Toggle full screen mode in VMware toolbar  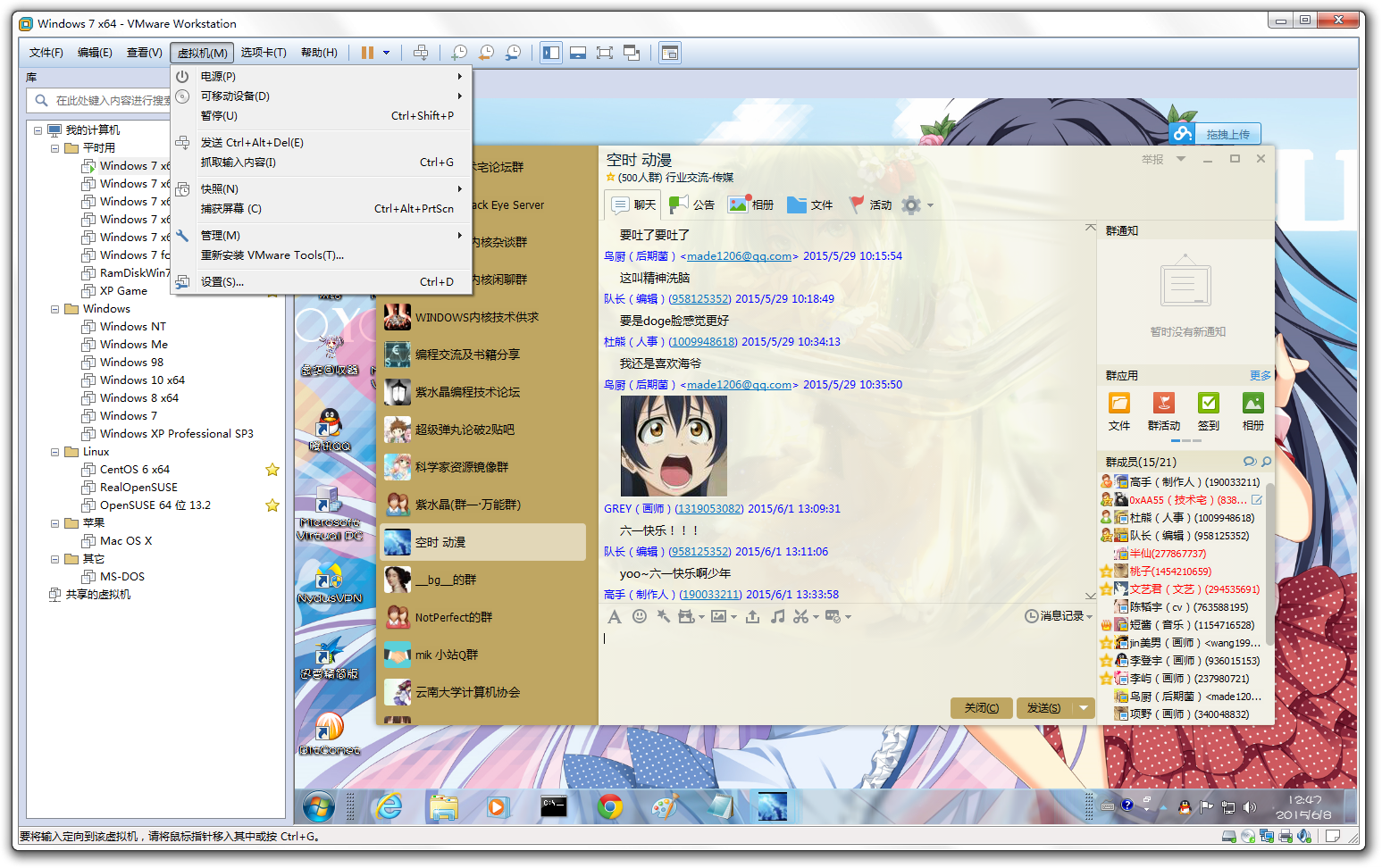coord(605,53)
